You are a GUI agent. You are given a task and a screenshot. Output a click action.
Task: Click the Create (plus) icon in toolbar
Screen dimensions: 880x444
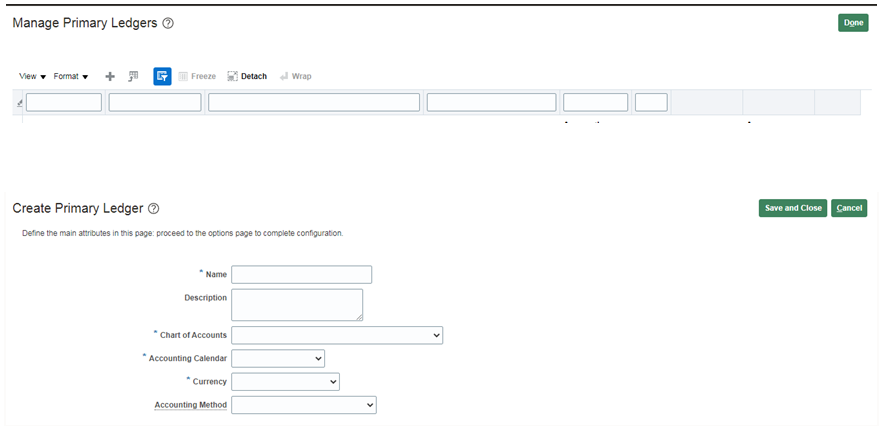[110, 76]
